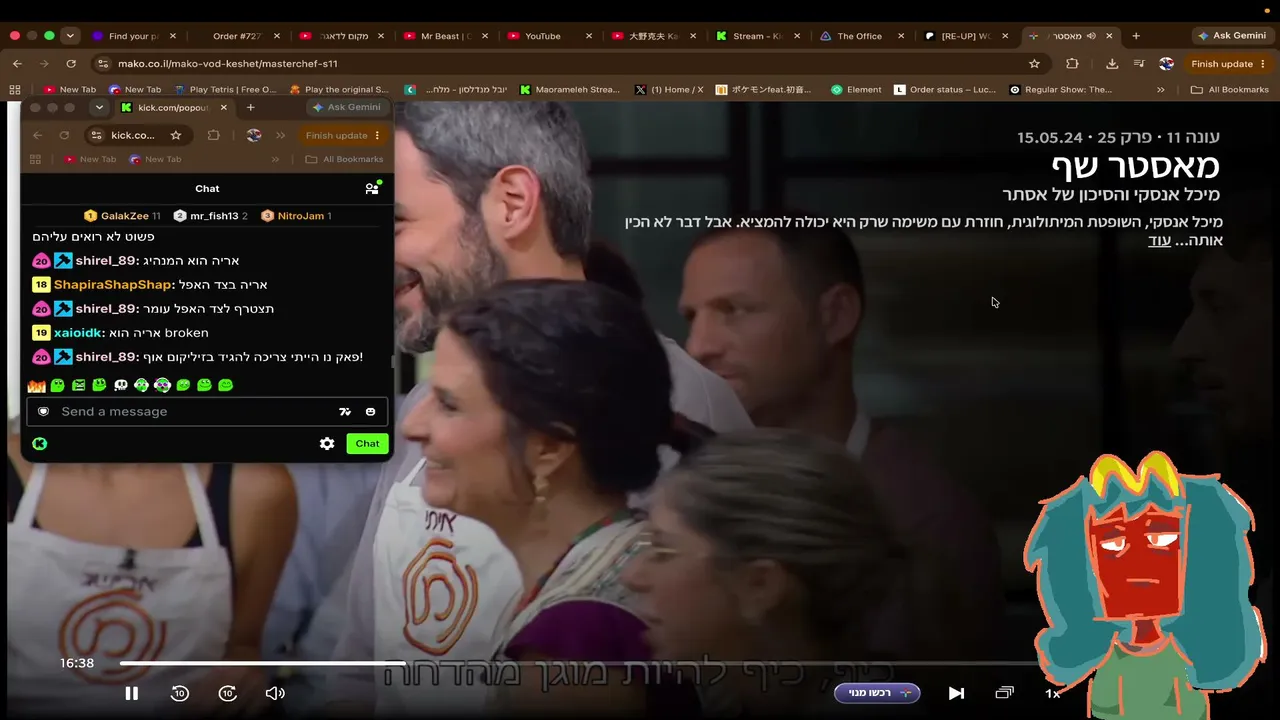Image resolution: width=1280 pixels, height=720 pixels.
Task: Mute audio on the מאסטר tab
Action: click(x=1091, y=36)
